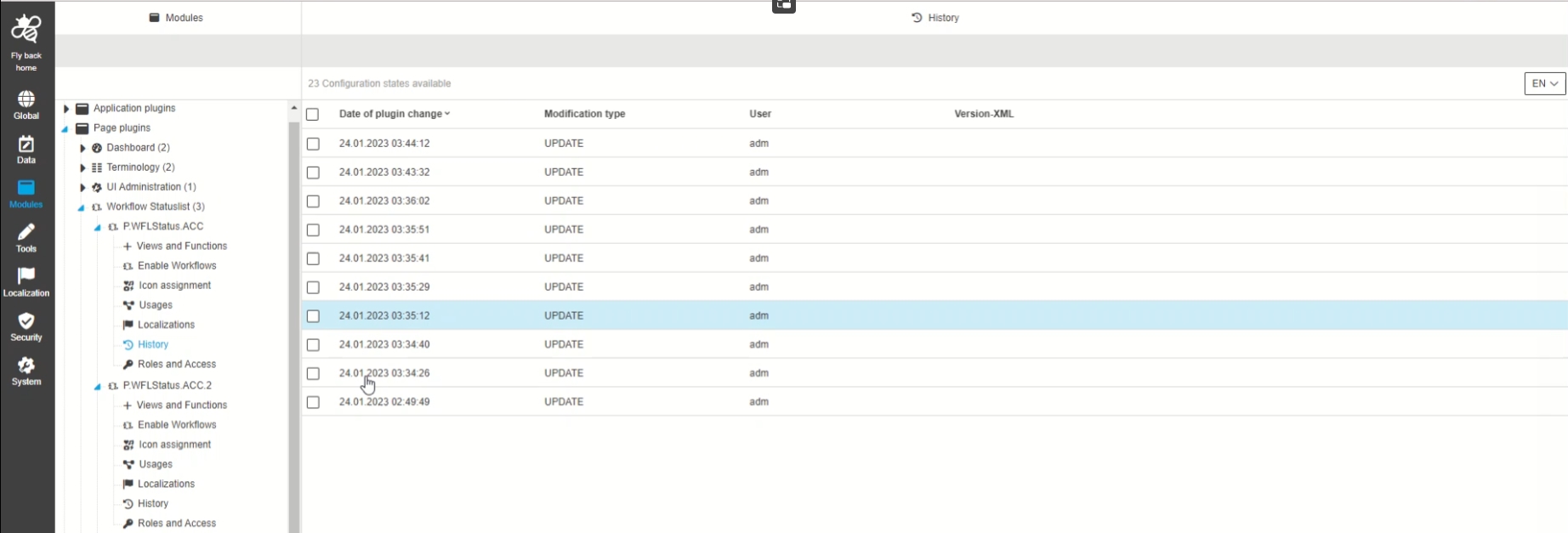Select the Modules sidebar icon
Image resolution: width=1568 pixels, height=533 pixels.
26,188
